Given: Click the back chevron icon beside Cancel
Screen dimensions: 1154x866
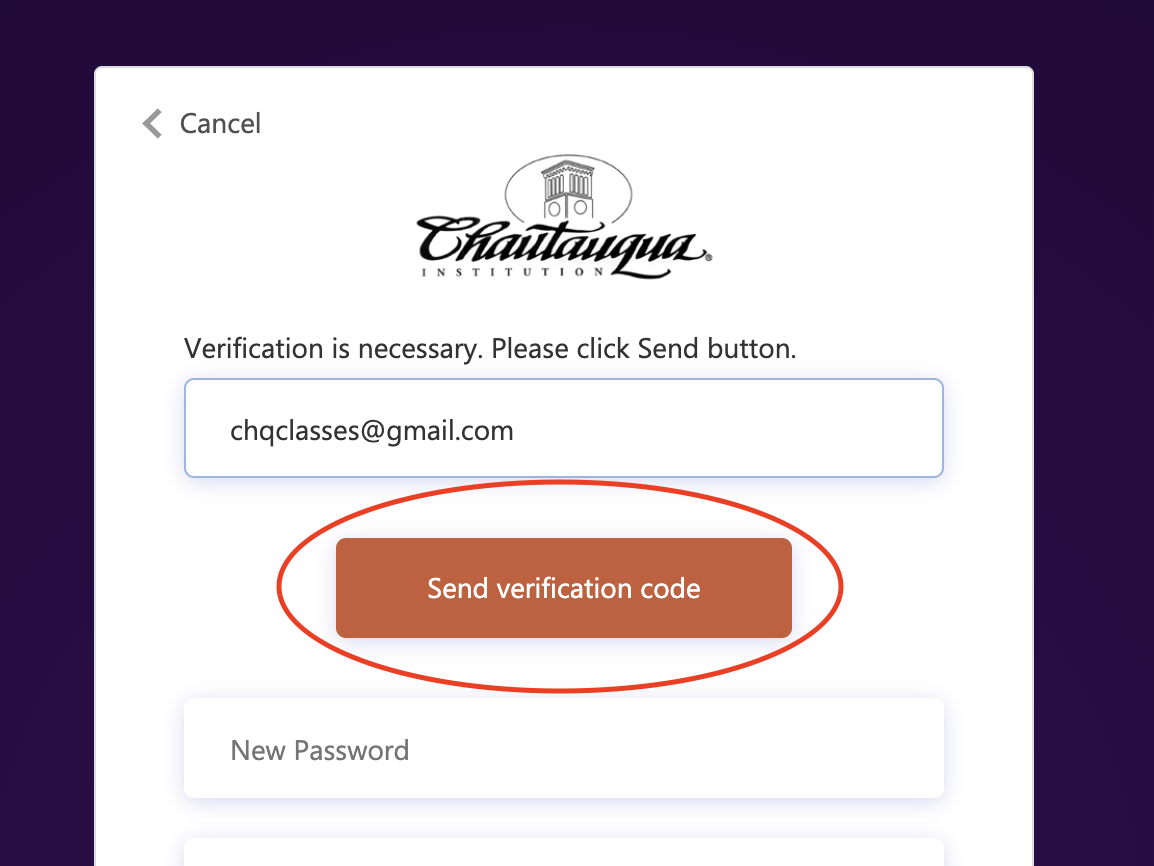Looking at the screenshot, I should [x=152, y=124].
